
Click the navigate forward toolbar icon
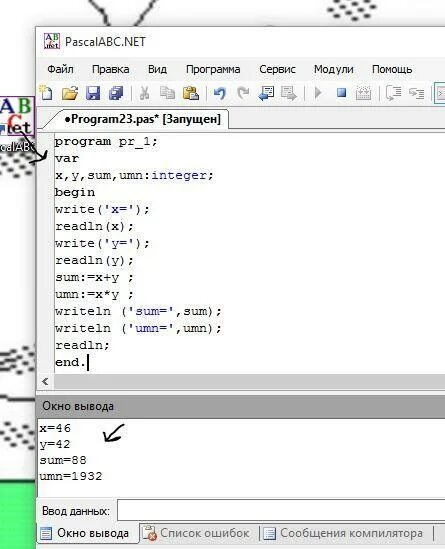click(x=289, y=93)
